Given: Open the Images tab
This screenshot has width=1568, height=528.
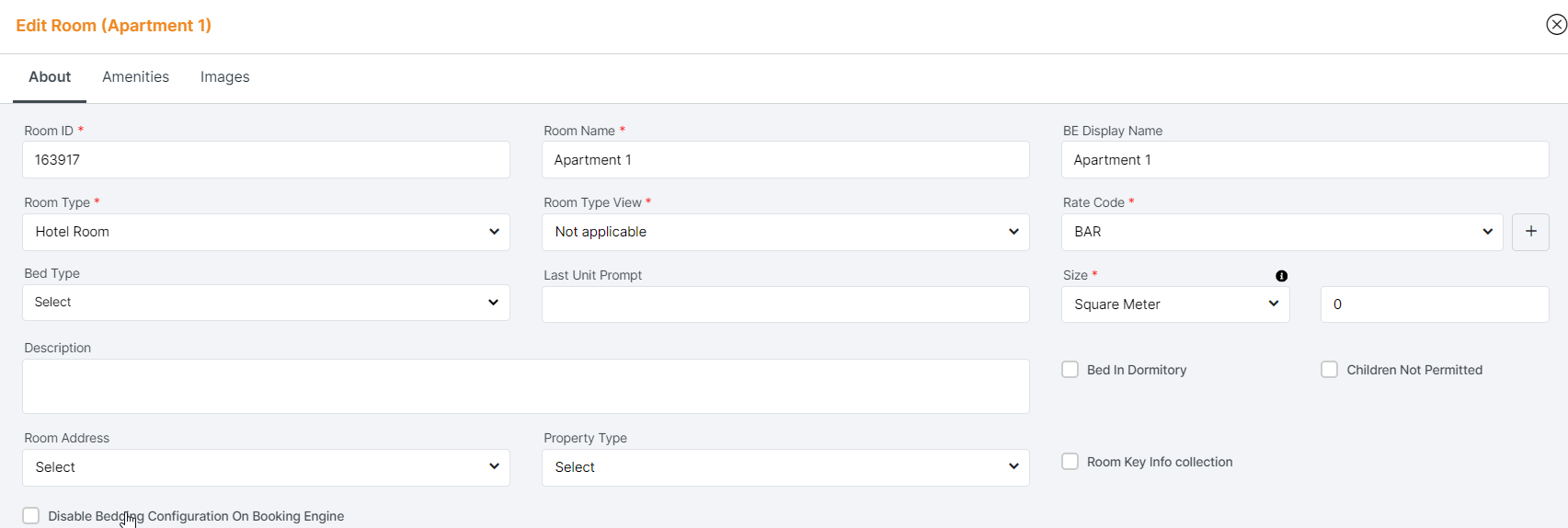Looking at the screenshot, I should (x=225, y=77).
